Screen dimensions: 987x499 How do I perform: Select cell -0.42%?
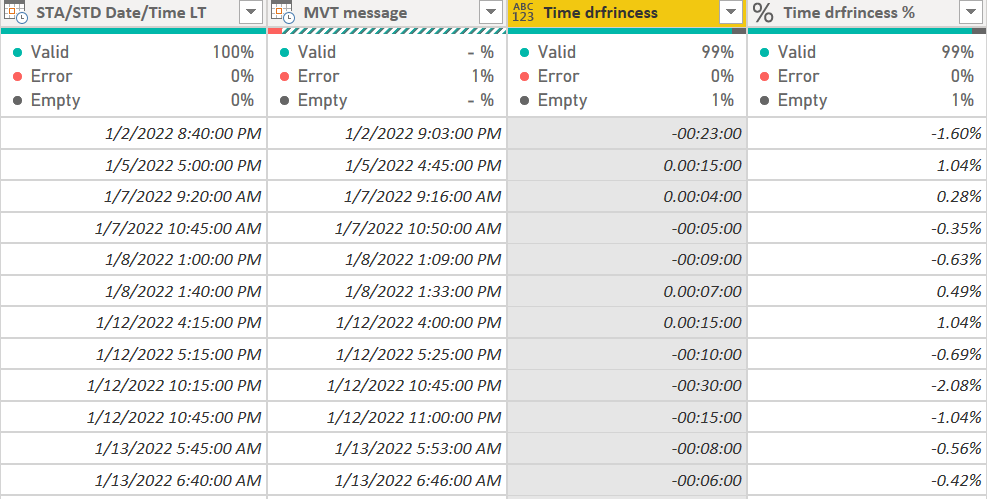point(867,479)
